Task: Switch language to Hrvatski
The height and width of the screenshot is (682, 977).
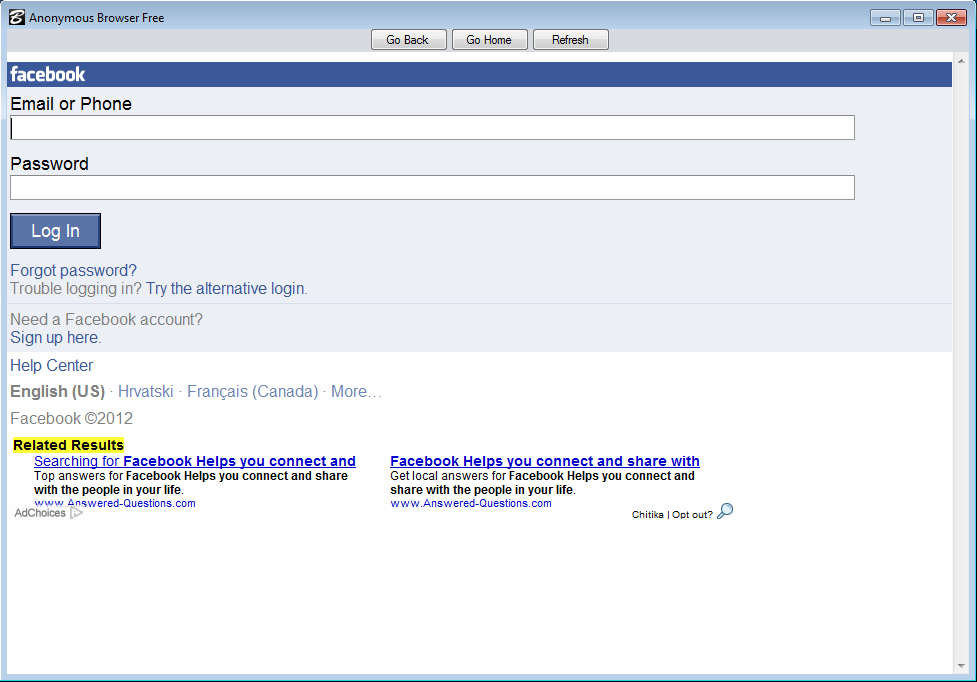Action: coord(145,392)
